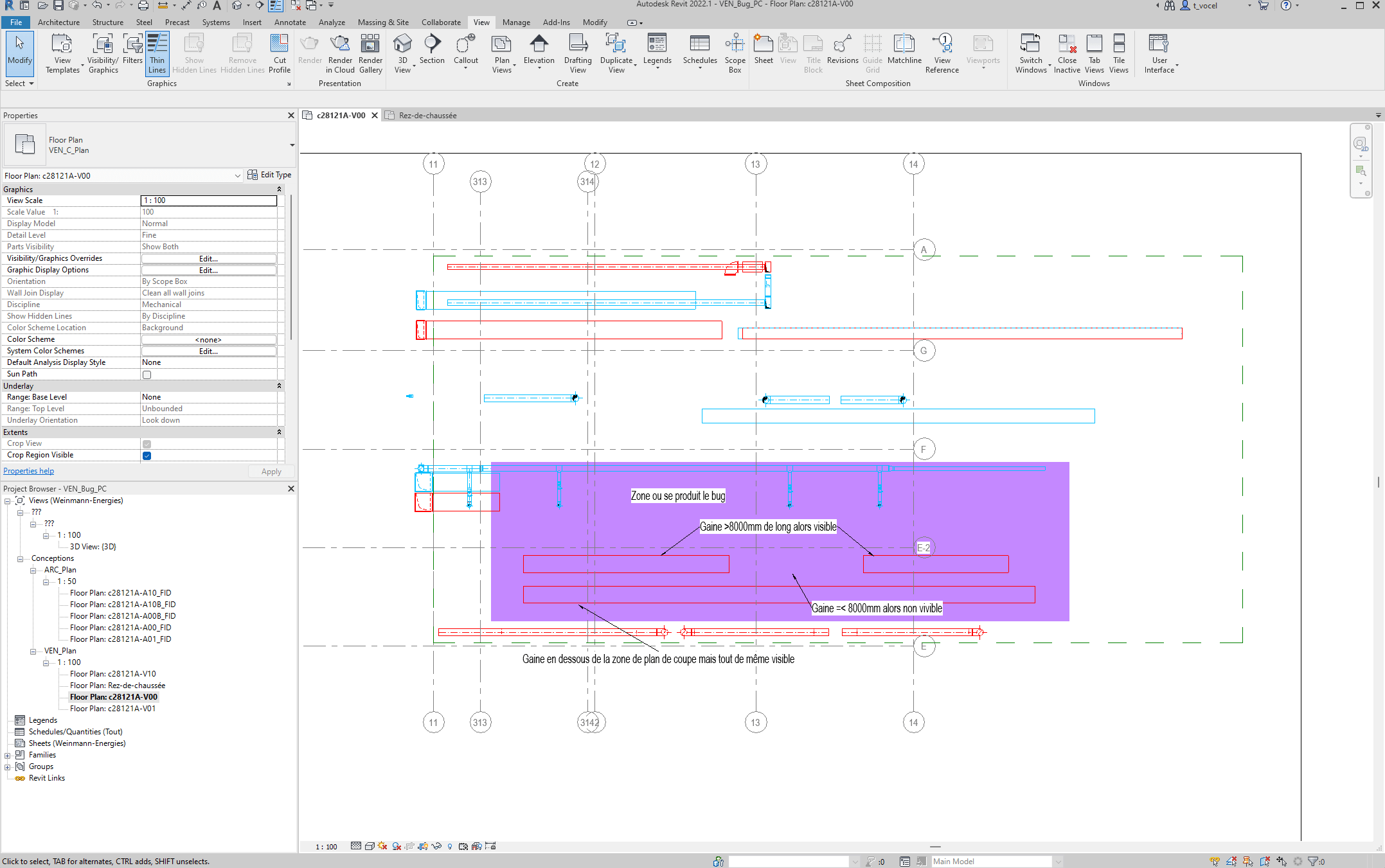Collapse the VEN_Plan tree branch
This screenshot has width=1385, height=868.
click(x=33, y=651)
